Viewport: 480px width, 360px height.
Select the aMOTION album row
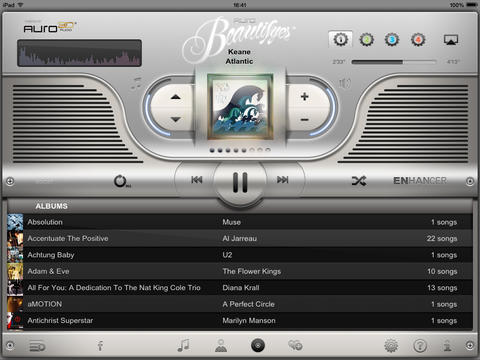click(240, 304)
